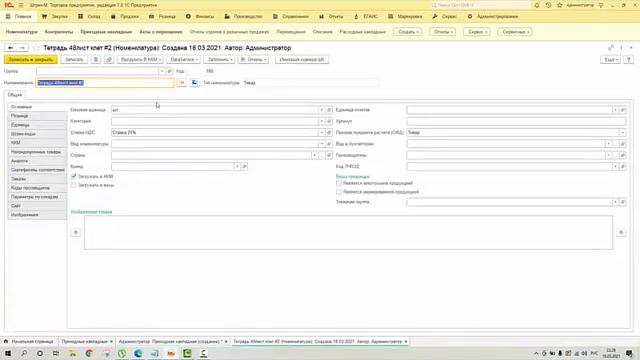640x360 pixels.
Task: Open notifications bell in title bar
Action: pyautogui.click(x=537, y=5)
